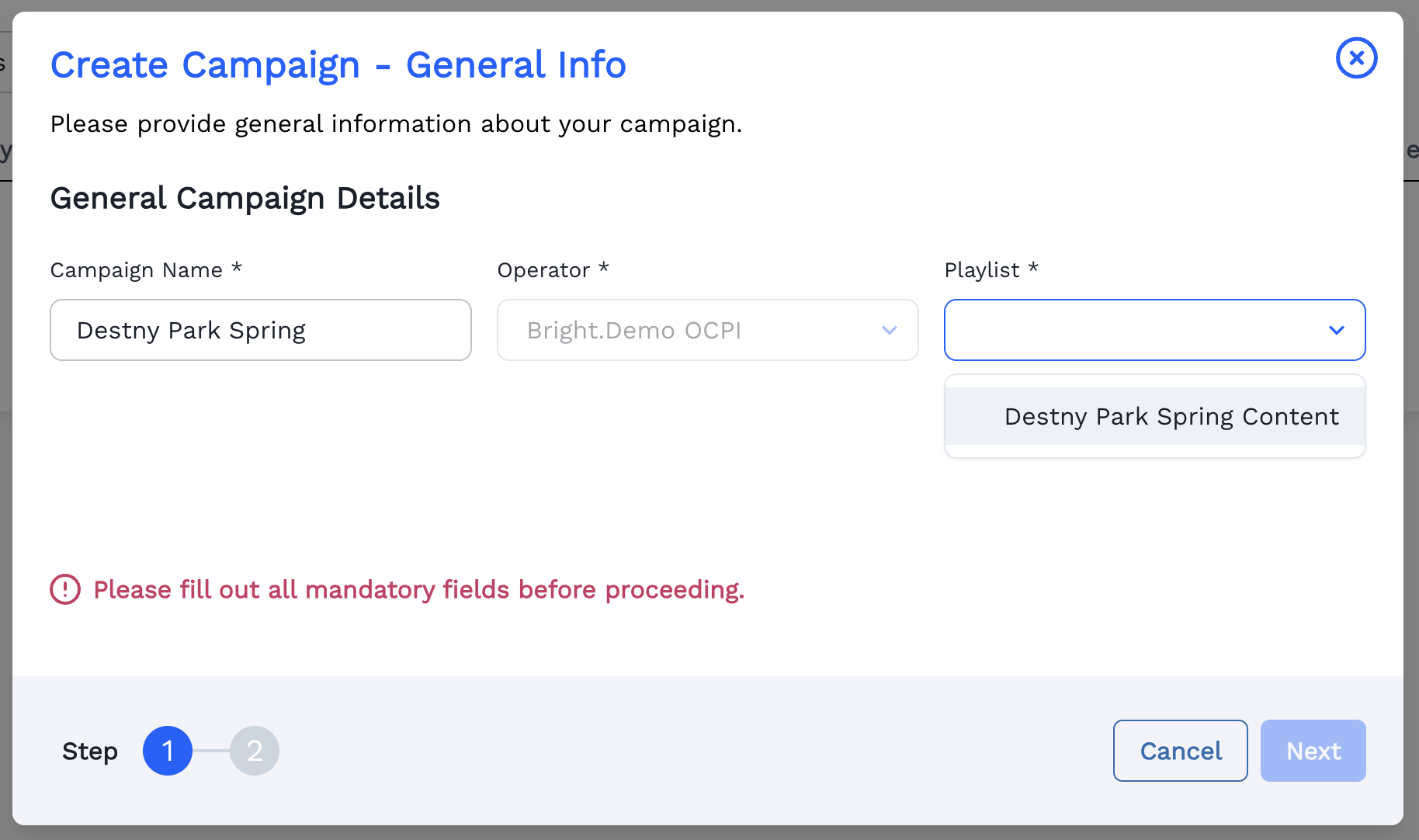
Task: Select step 1 indicator circle
Action: (x=167, y=751)
